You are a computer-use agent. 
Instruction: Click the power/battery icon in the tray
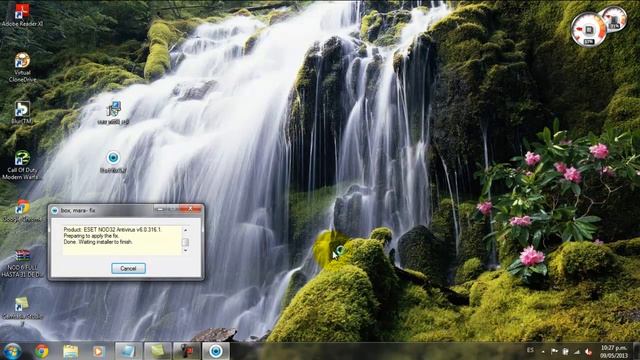coord(566,351)
